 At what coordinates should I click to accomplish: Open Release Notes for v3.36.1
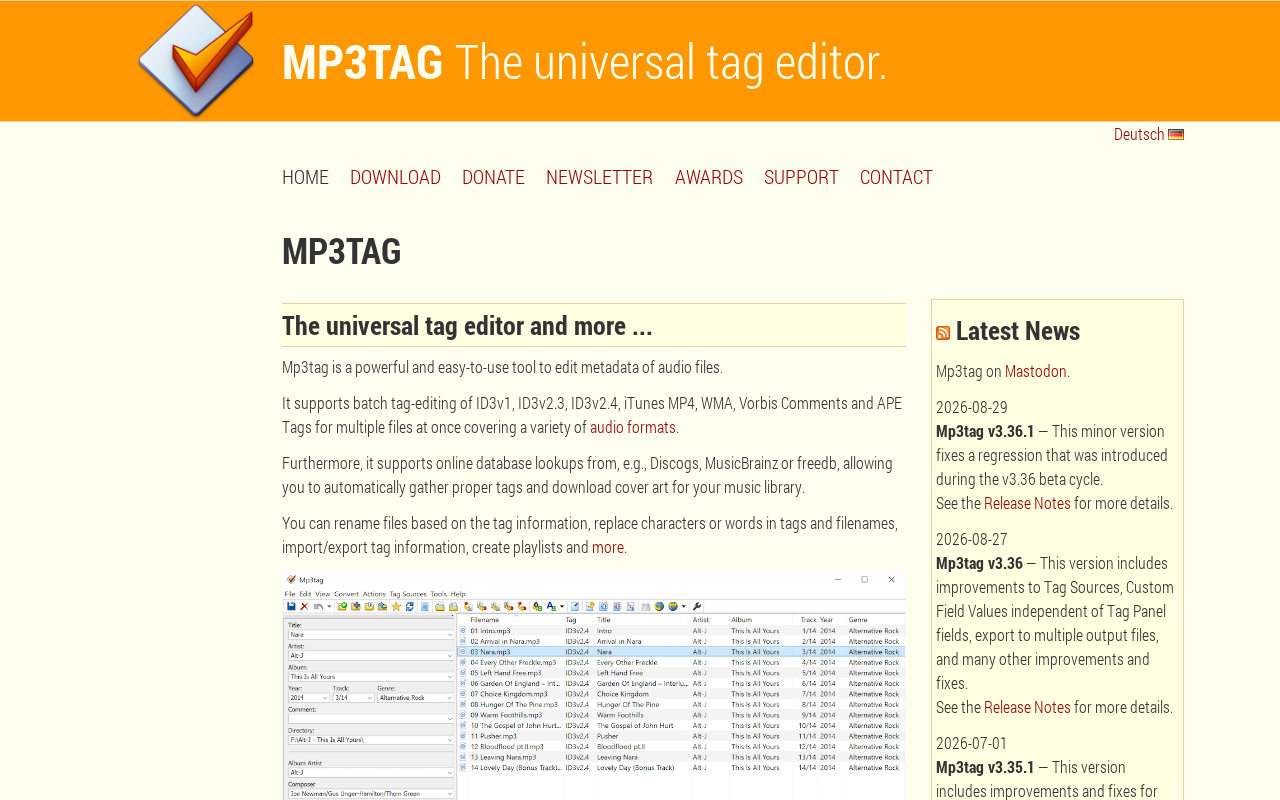pyautogui.click(x=1027, y=503)
